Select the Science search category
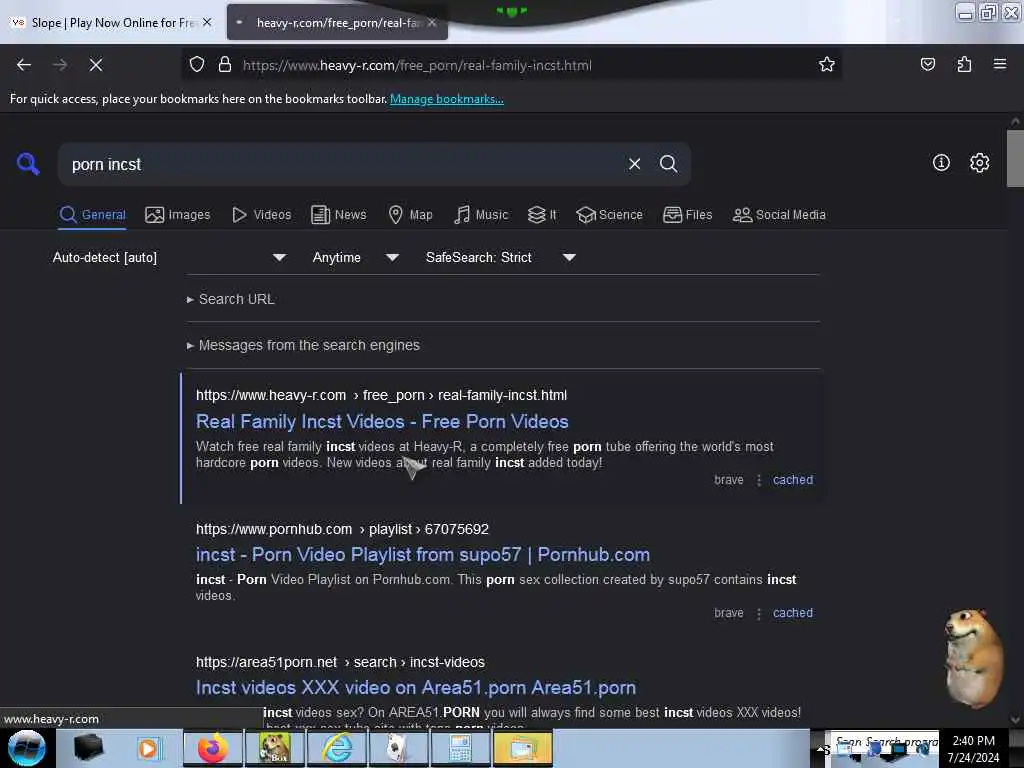This screenshot has width=1024, height=768. tap(609, 215)
